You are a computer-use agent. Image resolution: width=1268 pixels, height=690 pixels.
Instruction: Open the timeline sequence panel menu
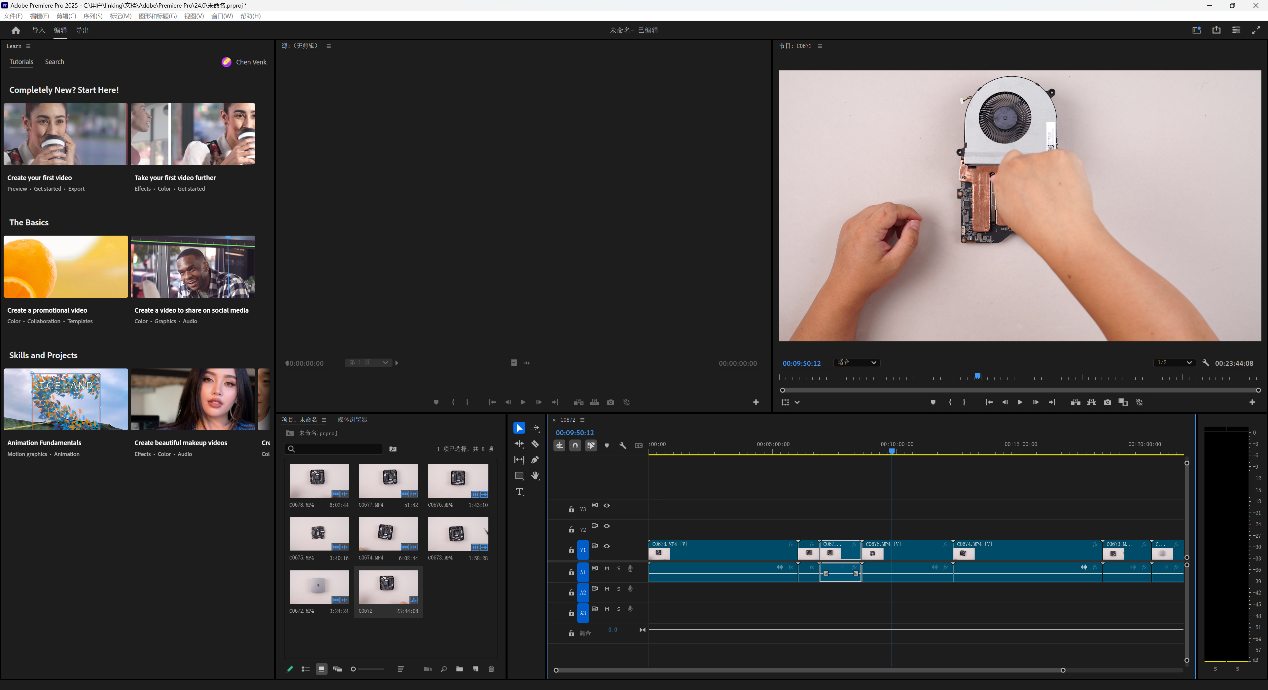tap(581, 419)
